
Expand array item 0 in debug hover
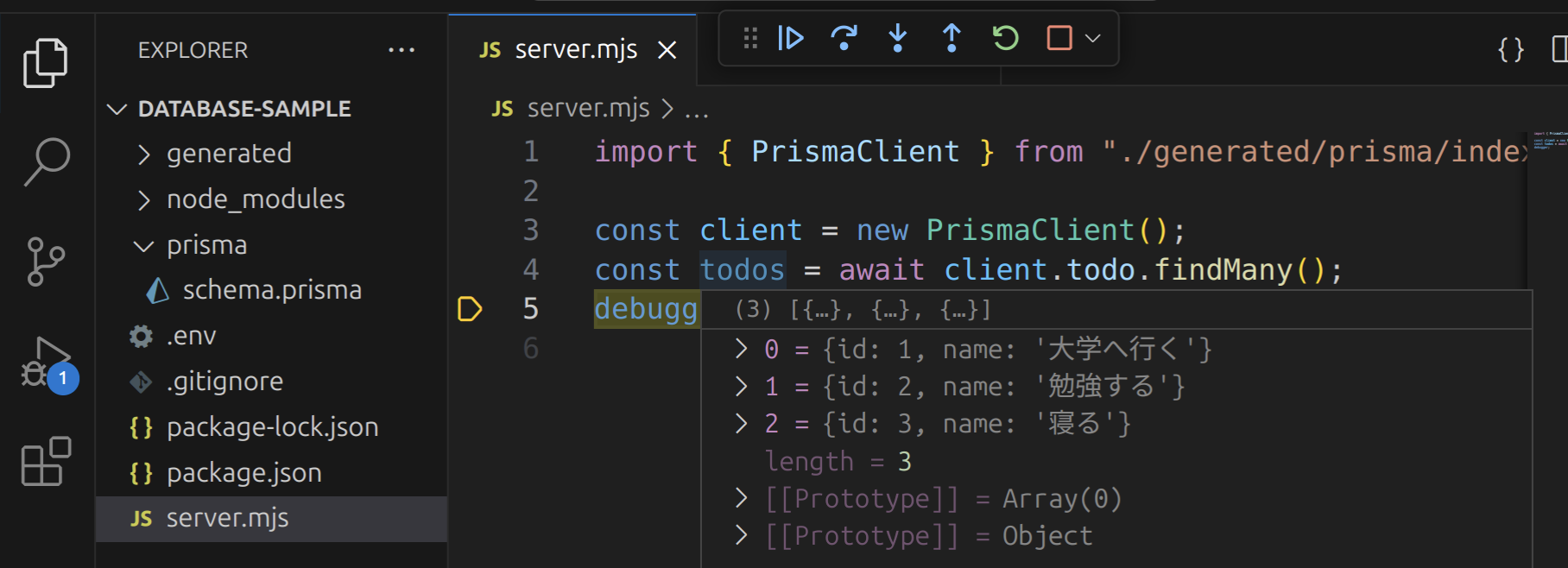tap(741, 349)
